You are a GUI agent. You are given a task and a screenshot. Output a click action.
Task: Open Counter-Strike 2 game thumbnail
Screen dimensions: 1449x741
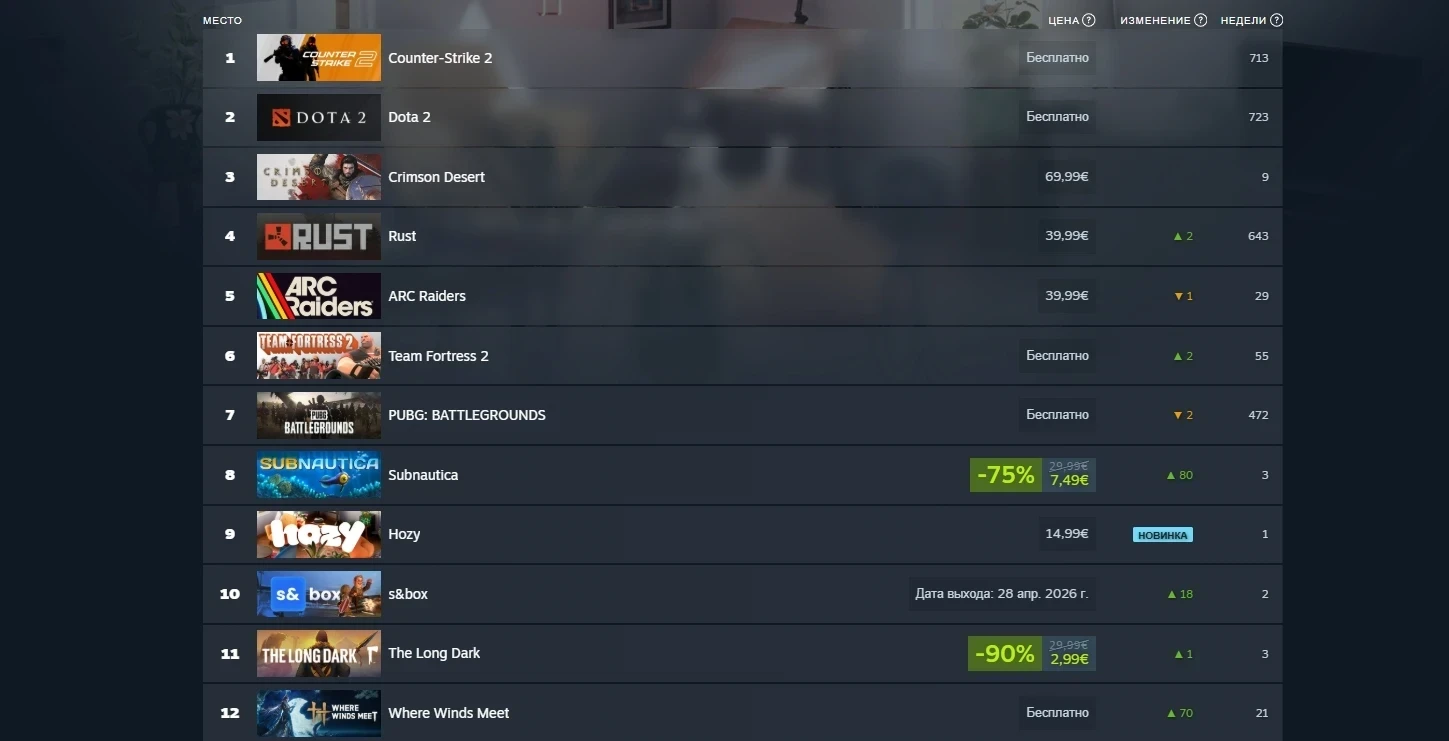pyautogui.click(x=319, y=58)
